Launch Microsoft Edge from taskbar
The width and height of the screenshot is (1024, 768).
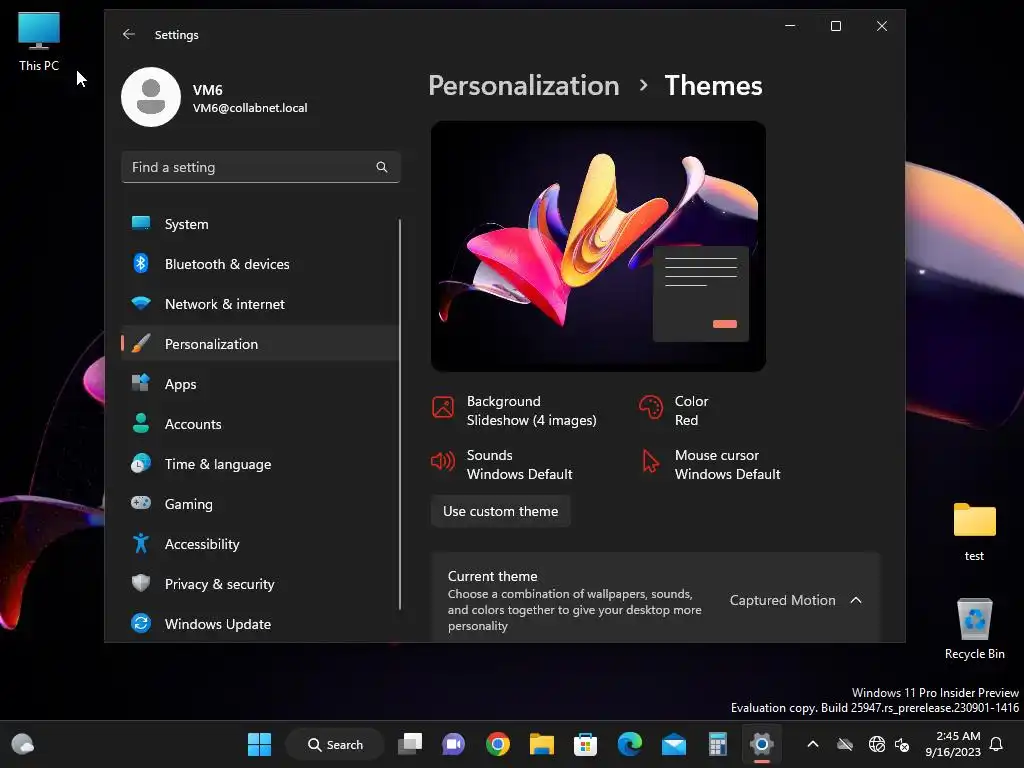630,744
